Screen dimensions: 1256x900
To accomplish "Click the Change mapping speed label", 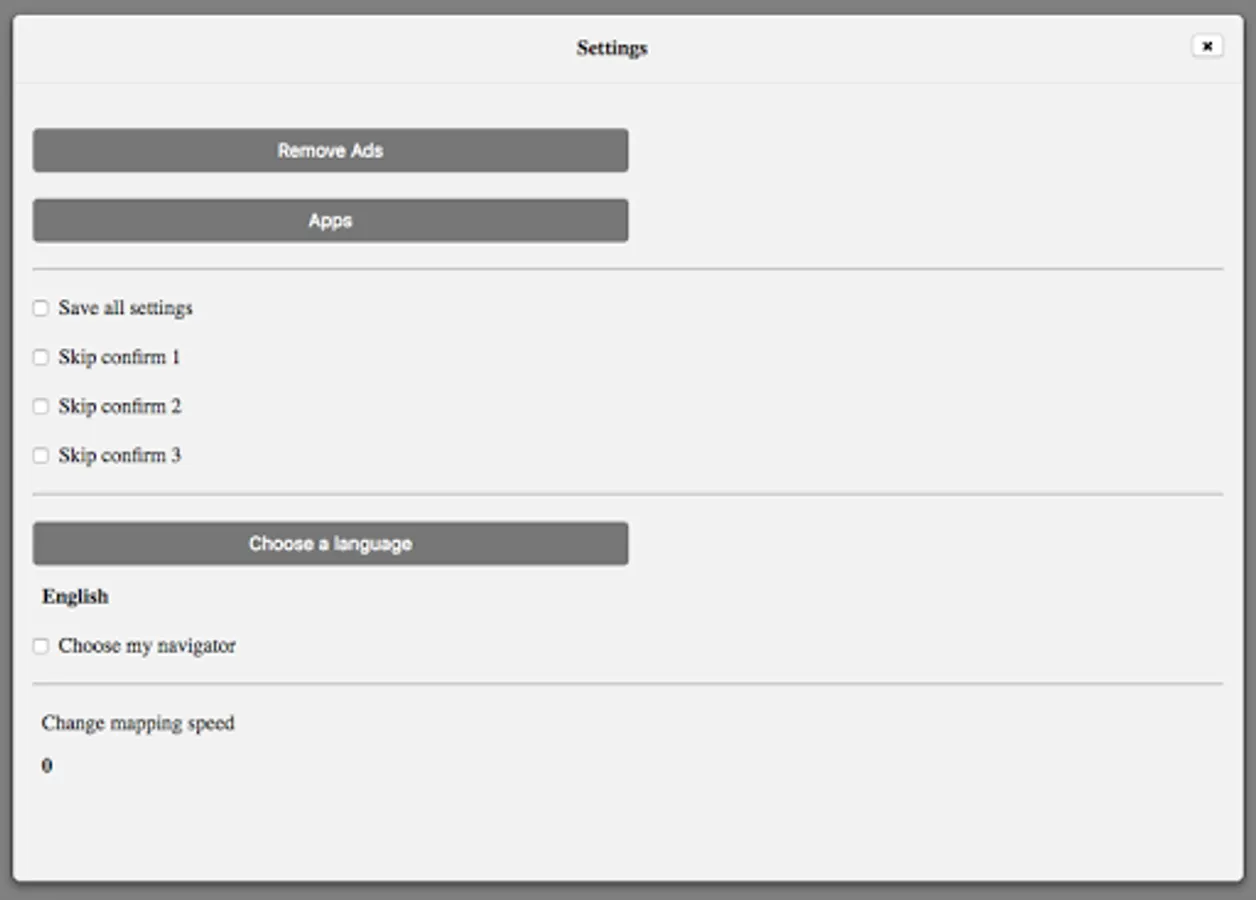I will (x=138, y=723).
